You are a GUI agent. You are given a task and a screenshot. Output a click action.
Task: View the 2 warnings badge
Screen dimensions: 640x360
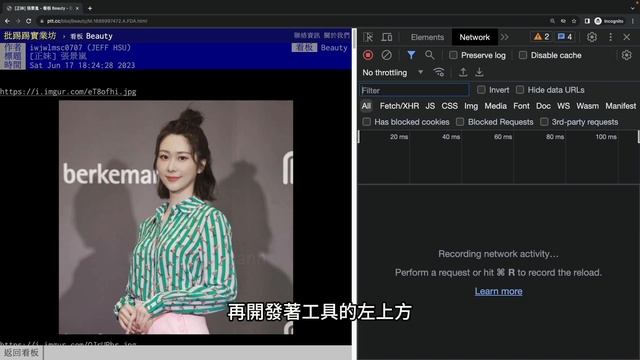pyautogui.click(x=542, y=37)
